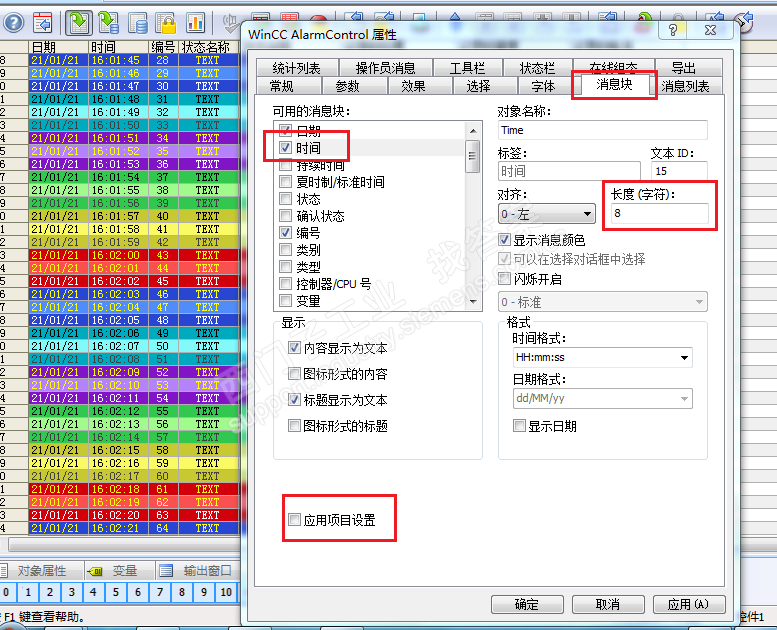Enable 闪烁开启 checkbox
777x630 pixels.
(x=504, y=279)
